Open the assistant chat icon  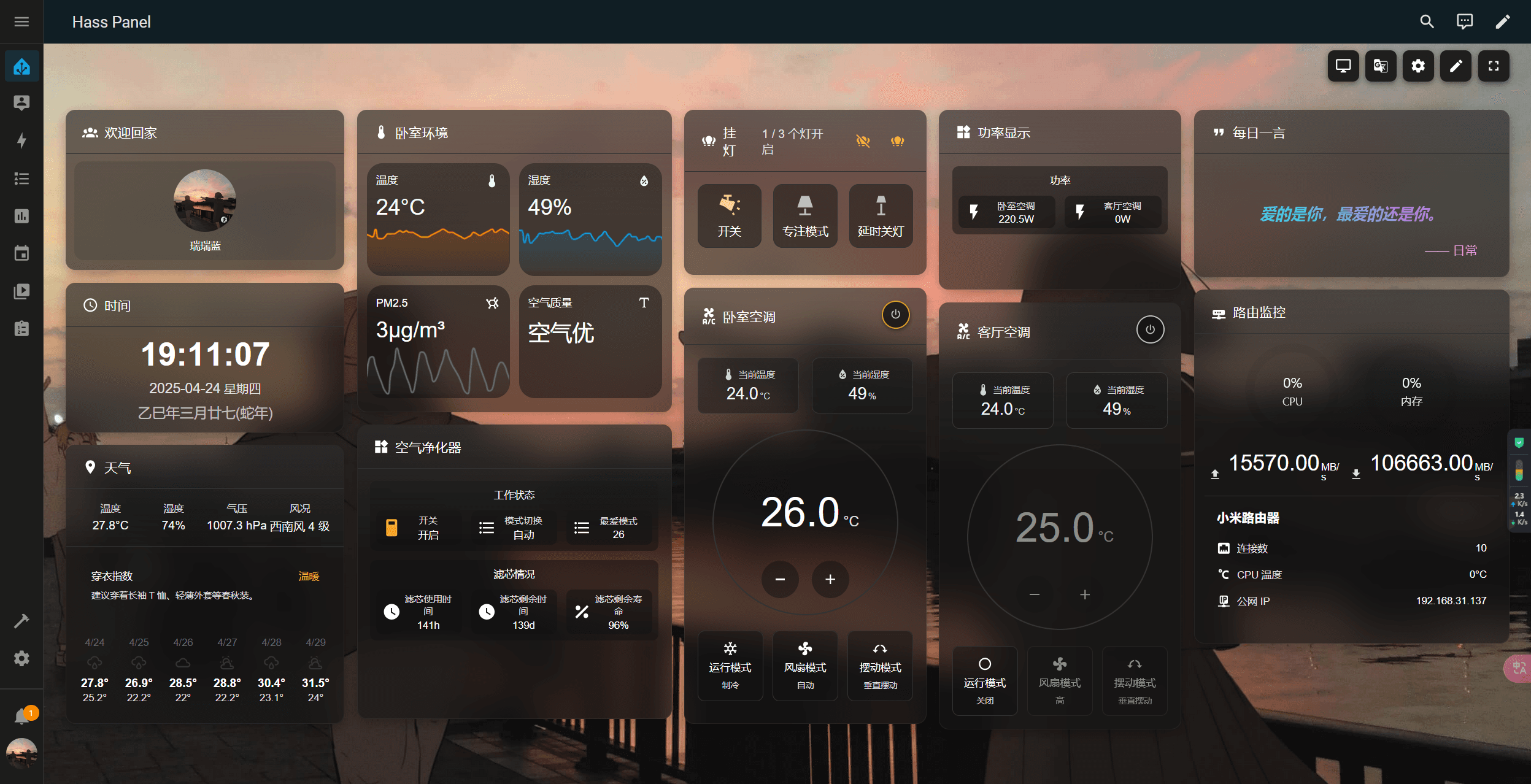1464,22
